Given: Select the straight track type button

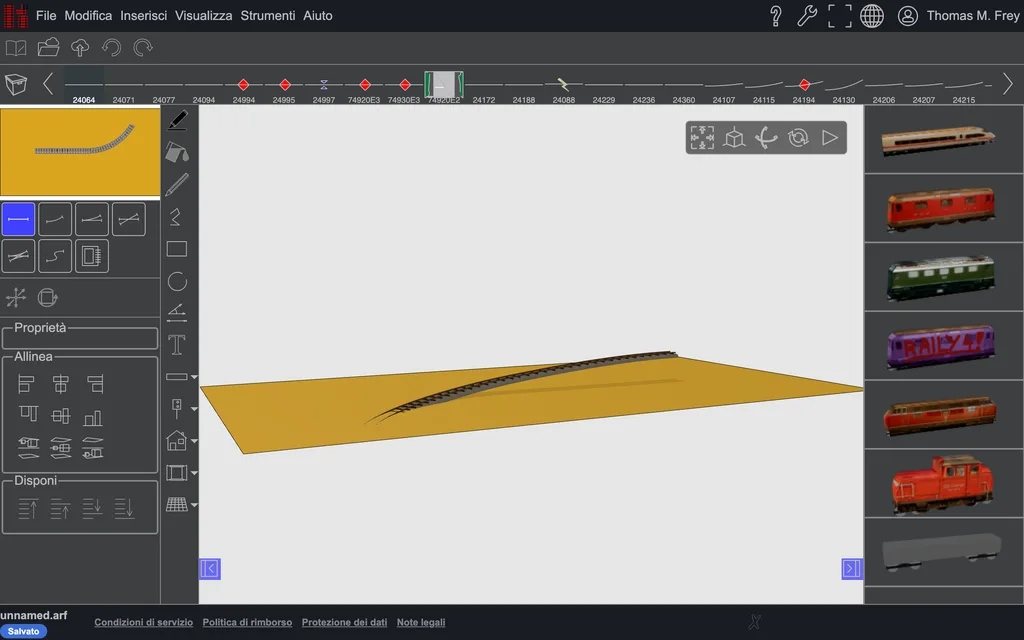Looking at the screenshot, I should click(x=18, y=219).
